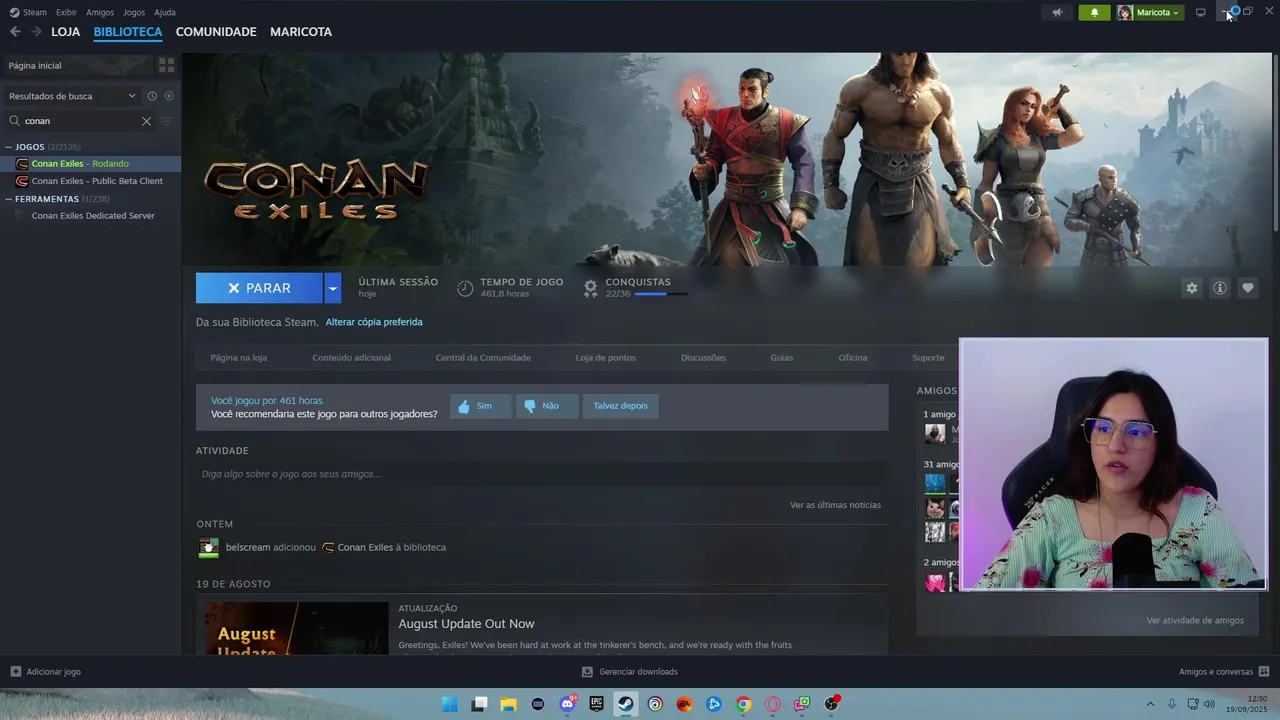
Task: Open the advanced filter icon next to search
Action: 166,121
